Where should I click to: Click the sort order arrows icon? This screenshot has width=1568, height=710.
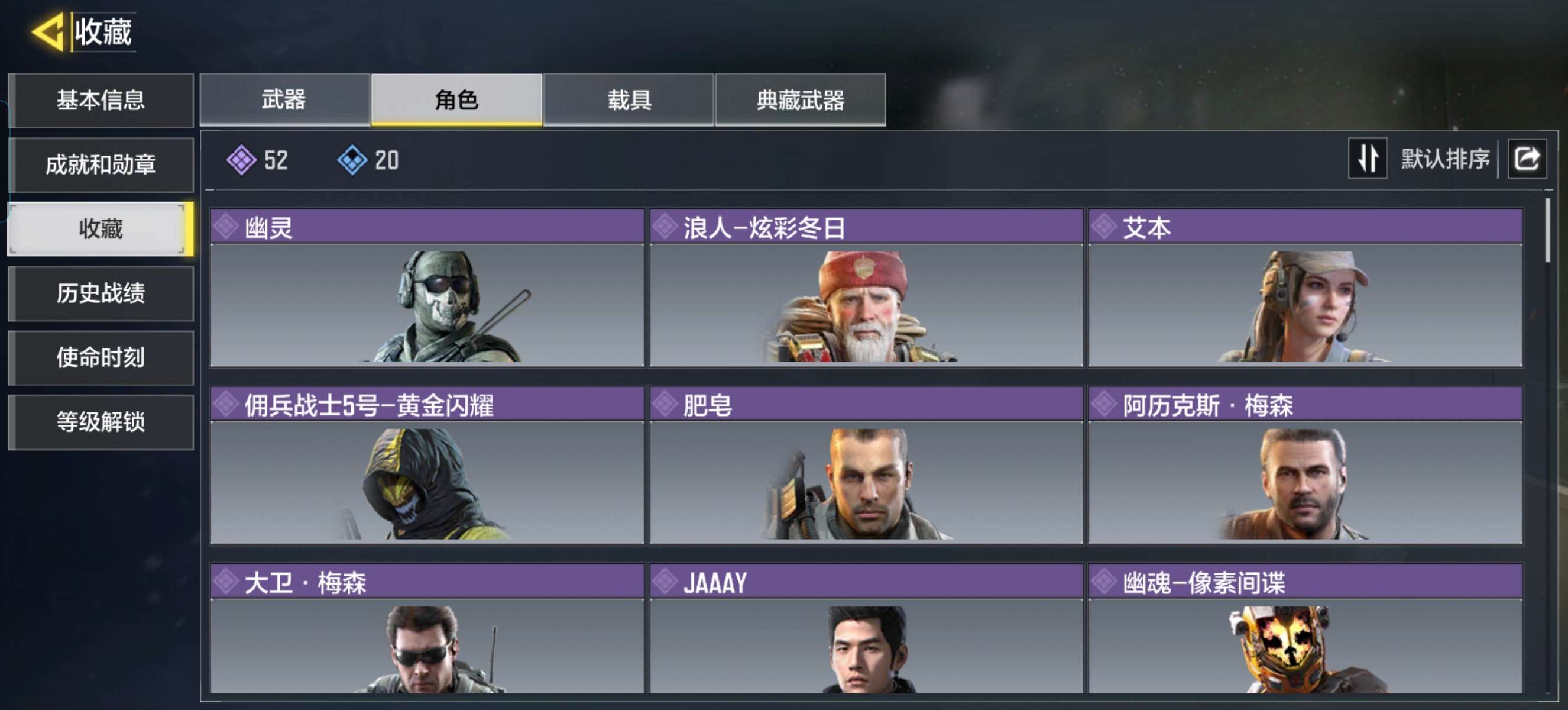pyautogui.click(x=1367, y=159)
